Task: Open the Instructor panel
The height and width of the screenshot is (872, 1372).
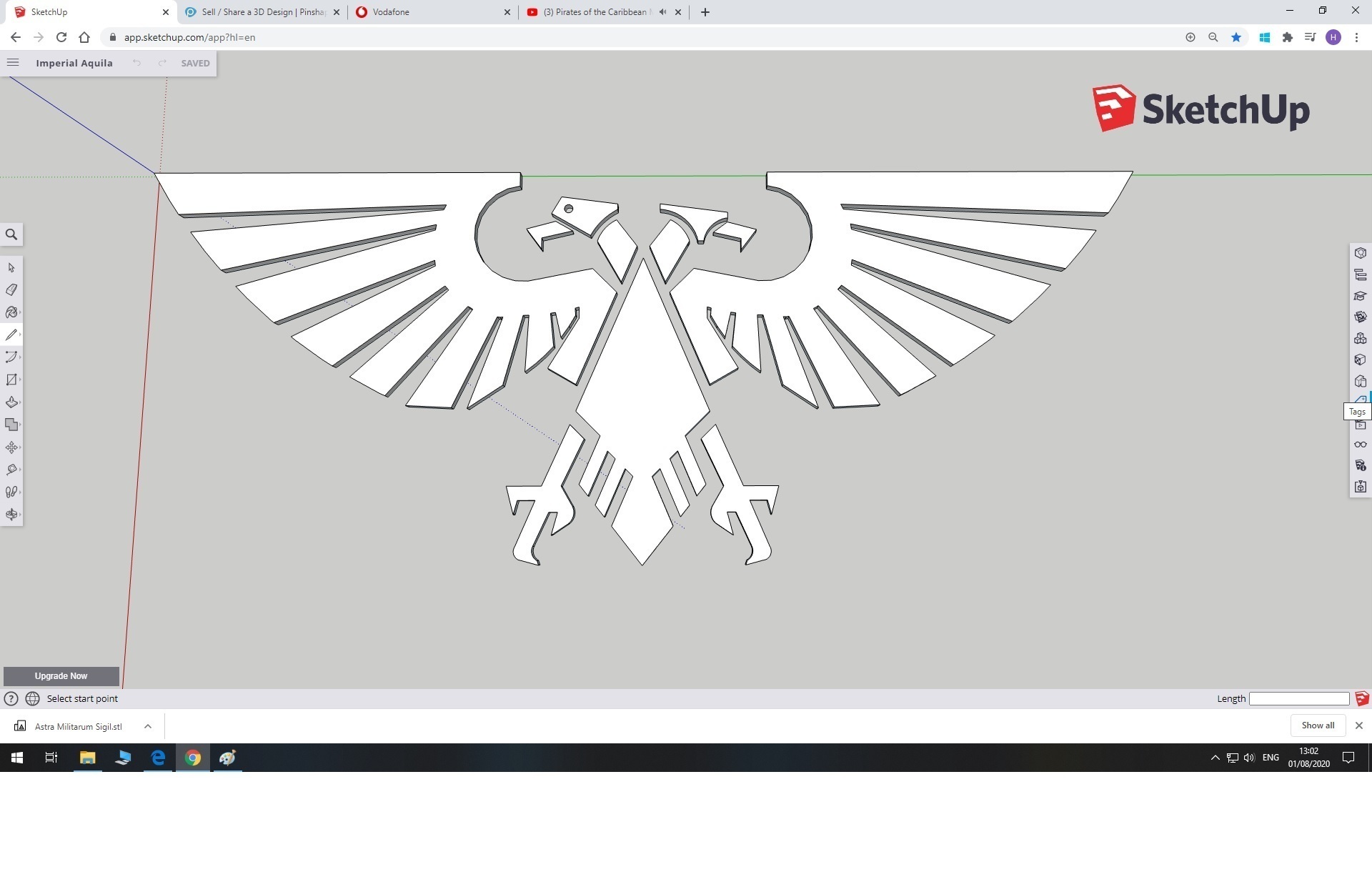Action: [1361, 296]
